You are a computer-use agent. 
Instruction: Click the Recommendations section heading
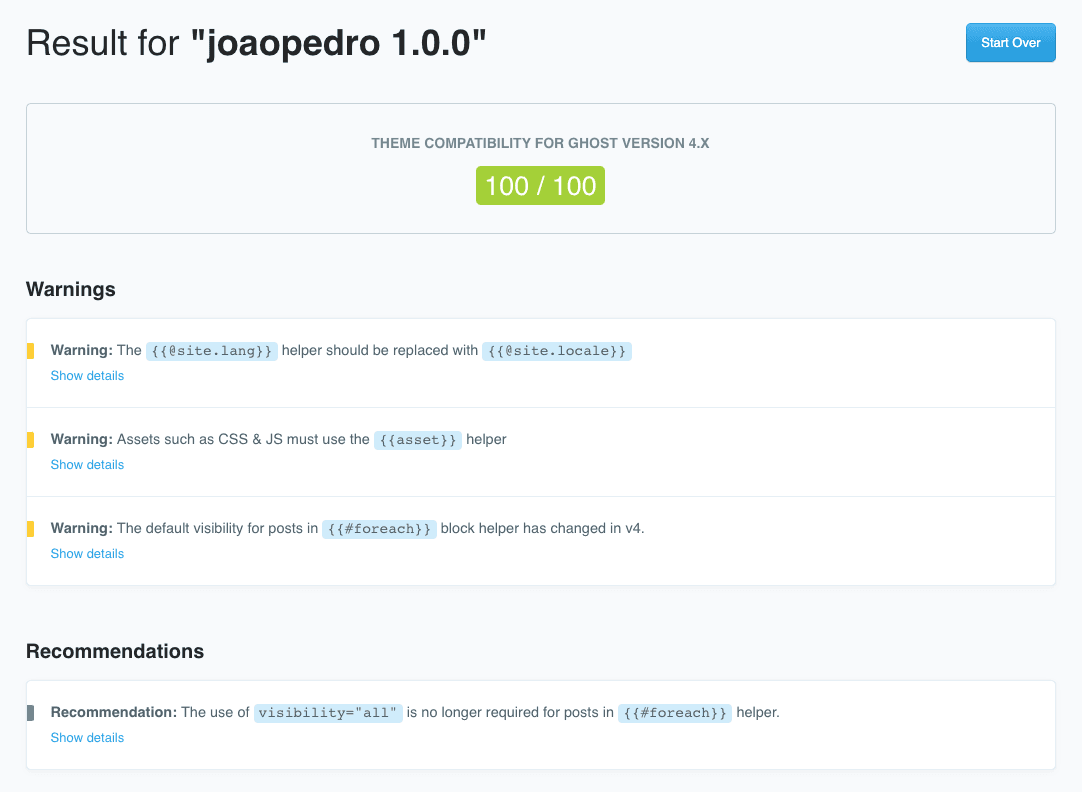point(115,652)
